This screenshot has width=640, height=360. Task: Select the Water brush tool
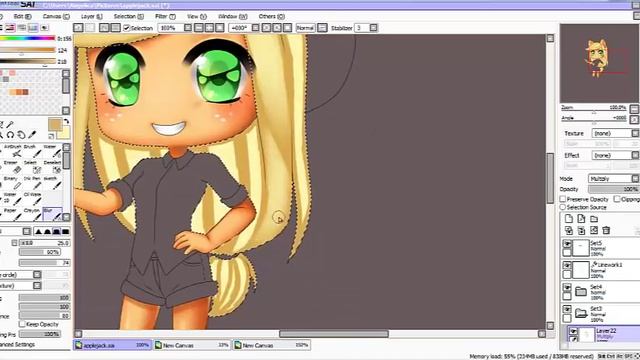point(52,151)
